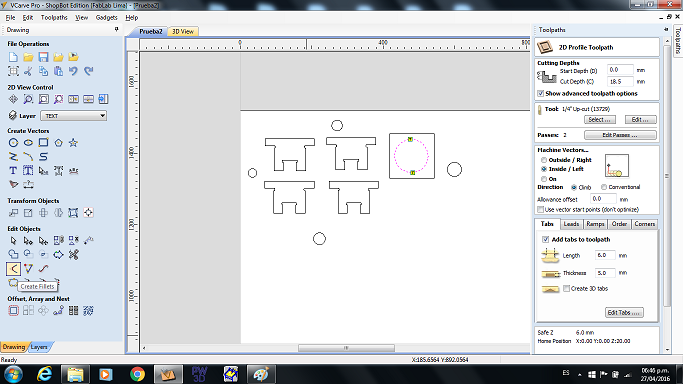Toggle Use vector start points checkbox
683x384 pixels.
point(541,210)
